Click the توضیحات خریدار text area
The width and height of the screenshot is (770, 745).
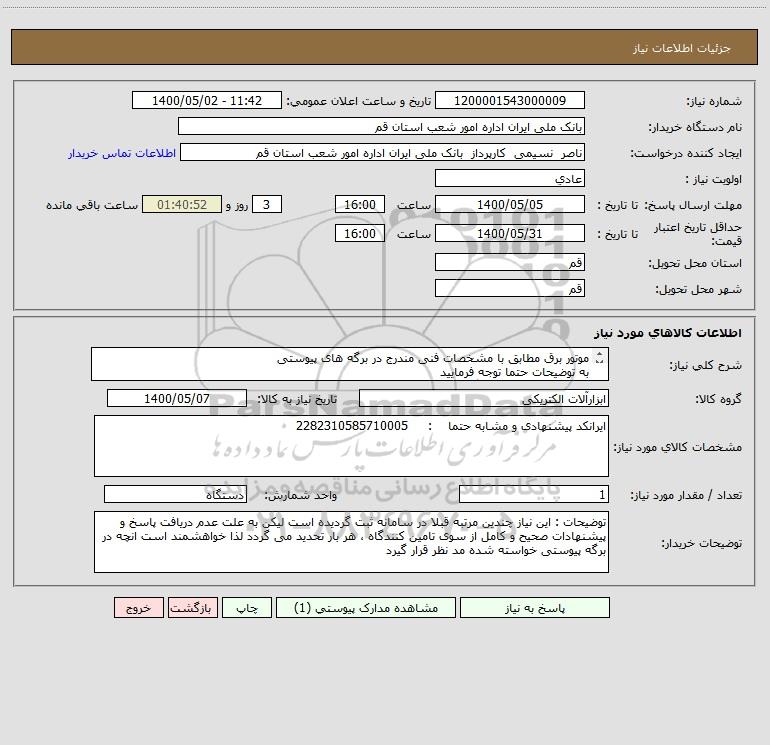click(351, 542)
